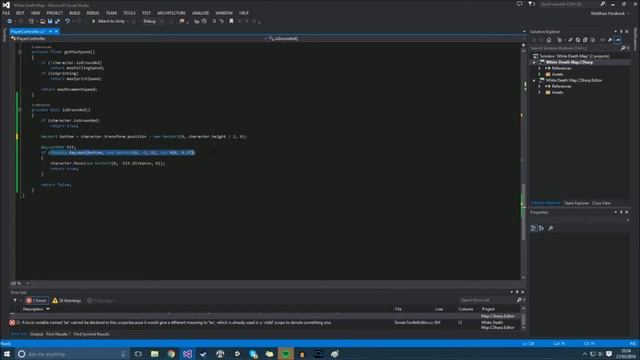Open the ARCHITECTURE menu
Screen dimensions: 640x360
171,13
